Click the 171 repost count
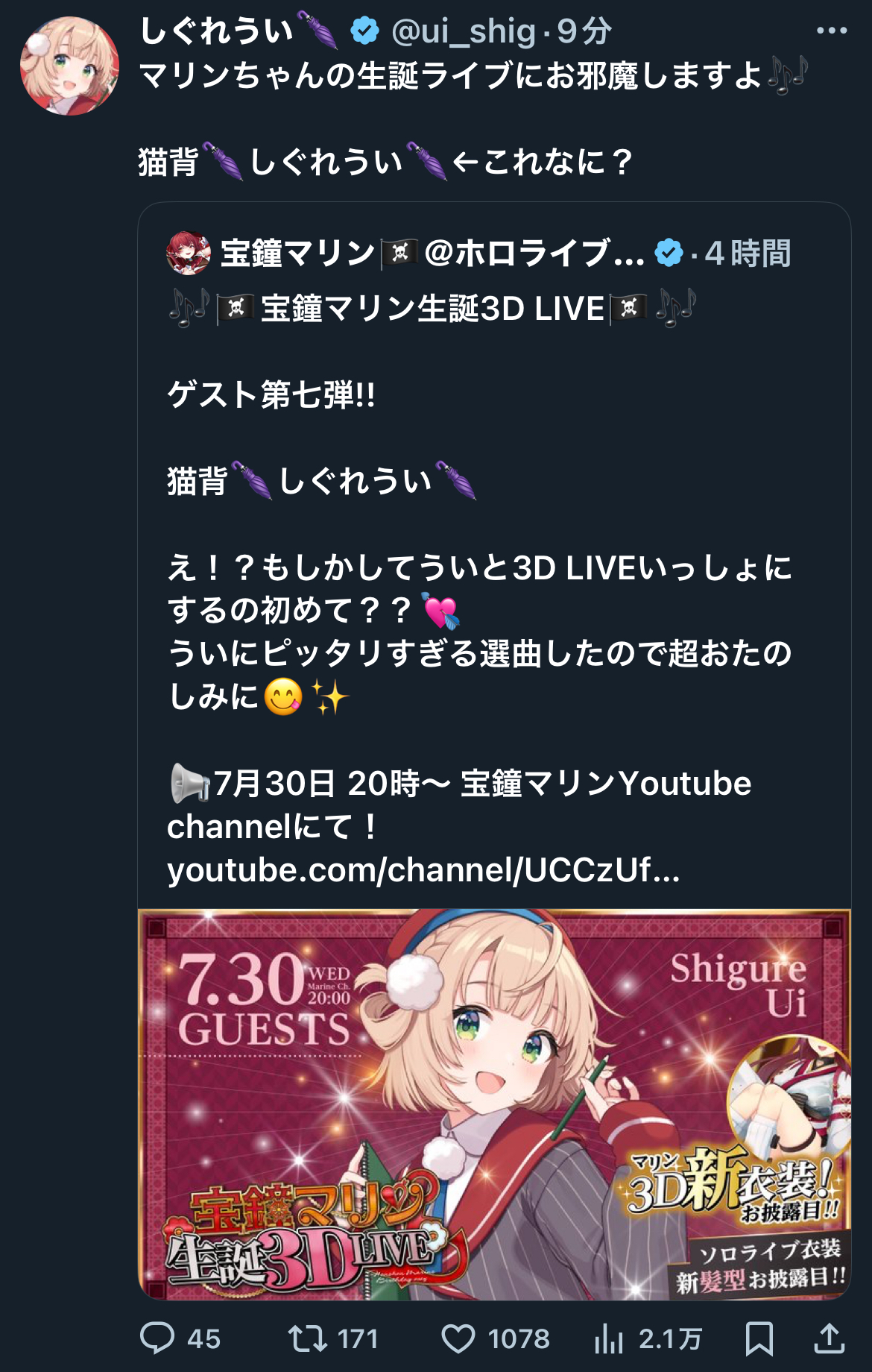 click(358, 1339)
